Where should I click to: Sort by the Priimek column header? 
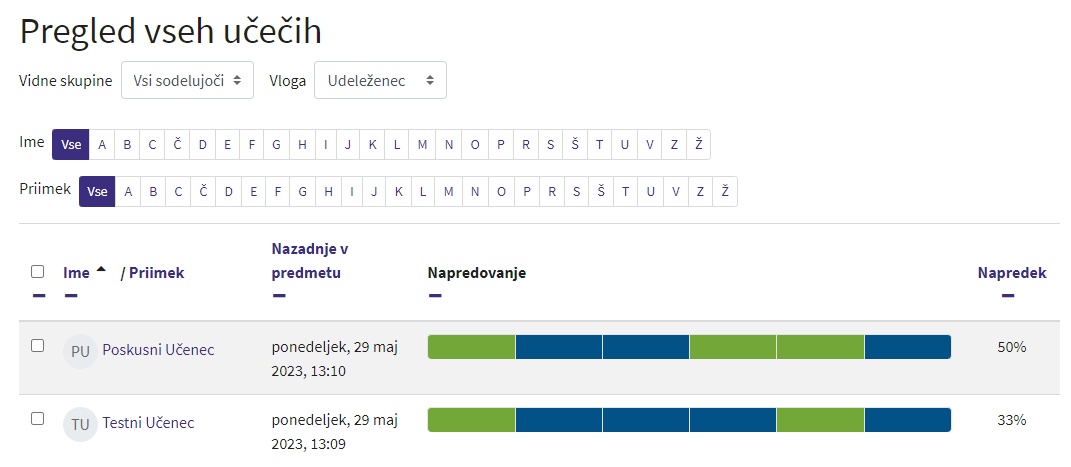(156, 272)
